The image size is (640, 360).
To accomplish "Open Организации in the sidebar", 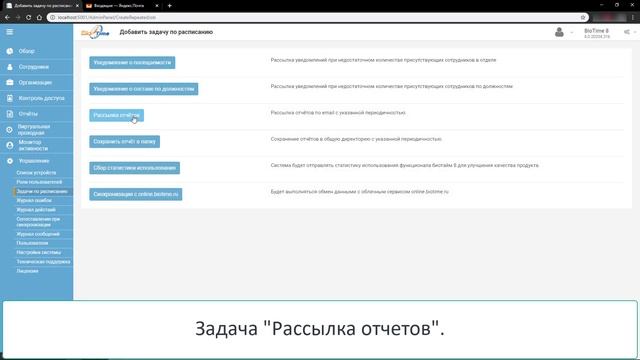I will tap(37, 82).
